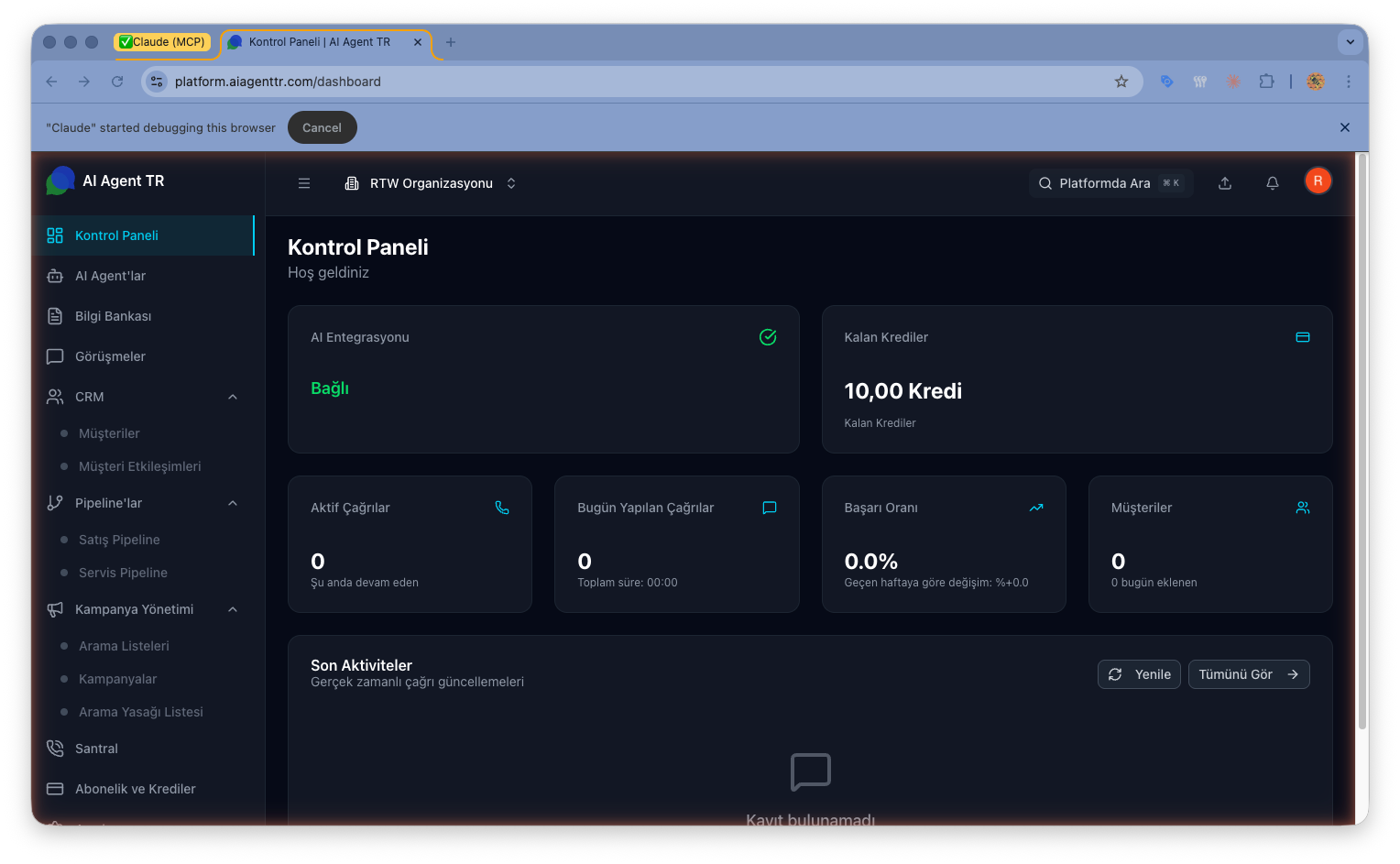The image size is (1400, 864).
Task: Click the notifications bell icon
Action: pyautogui.click(x=1272, y=182)
